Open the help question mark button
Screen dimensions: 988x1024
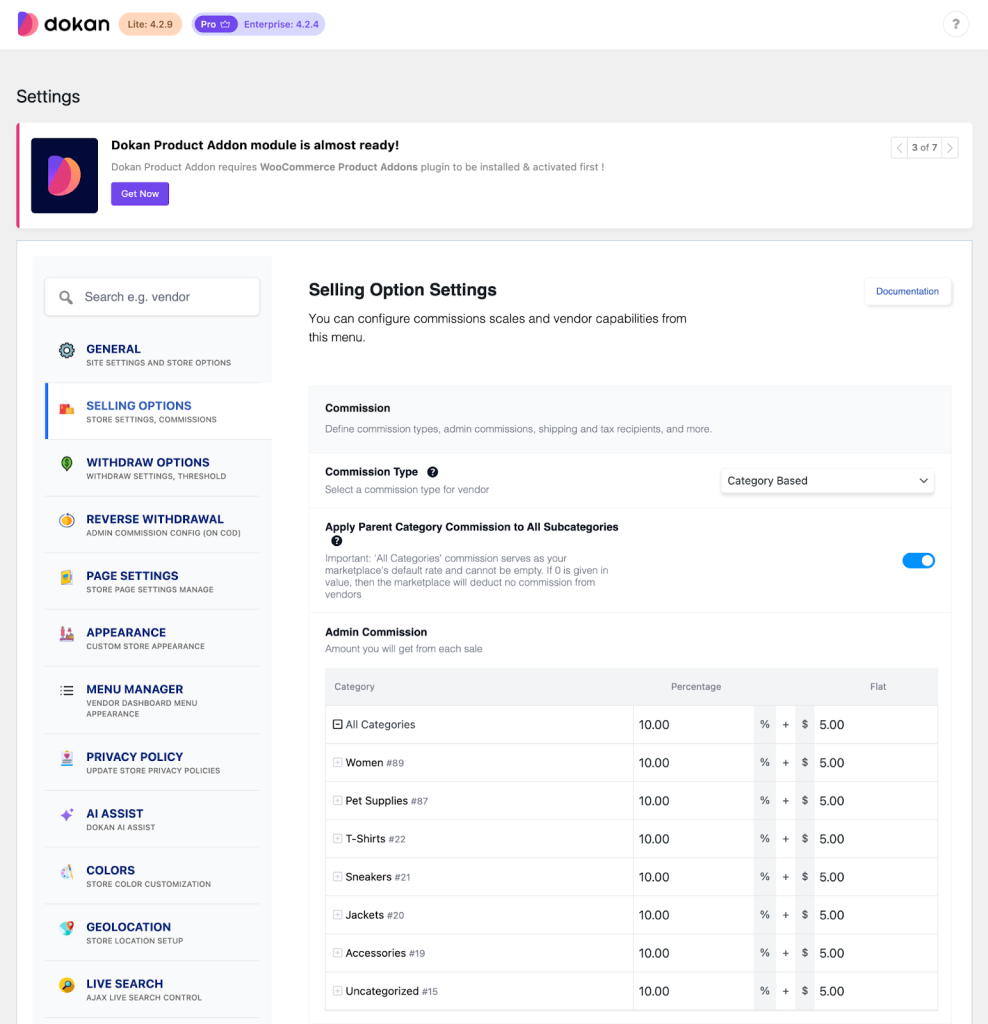(x=955, y=24)
